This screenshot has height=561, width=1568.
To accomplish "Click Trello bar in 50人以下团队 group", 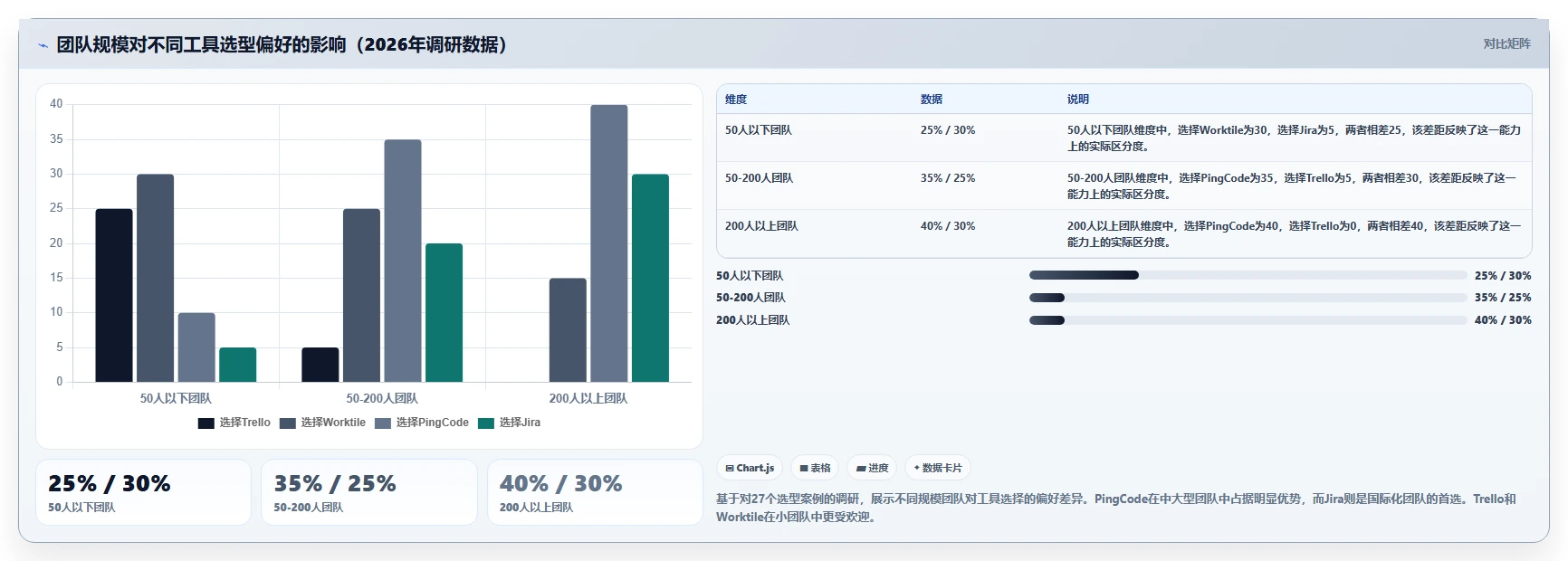I will click(114, 295).
